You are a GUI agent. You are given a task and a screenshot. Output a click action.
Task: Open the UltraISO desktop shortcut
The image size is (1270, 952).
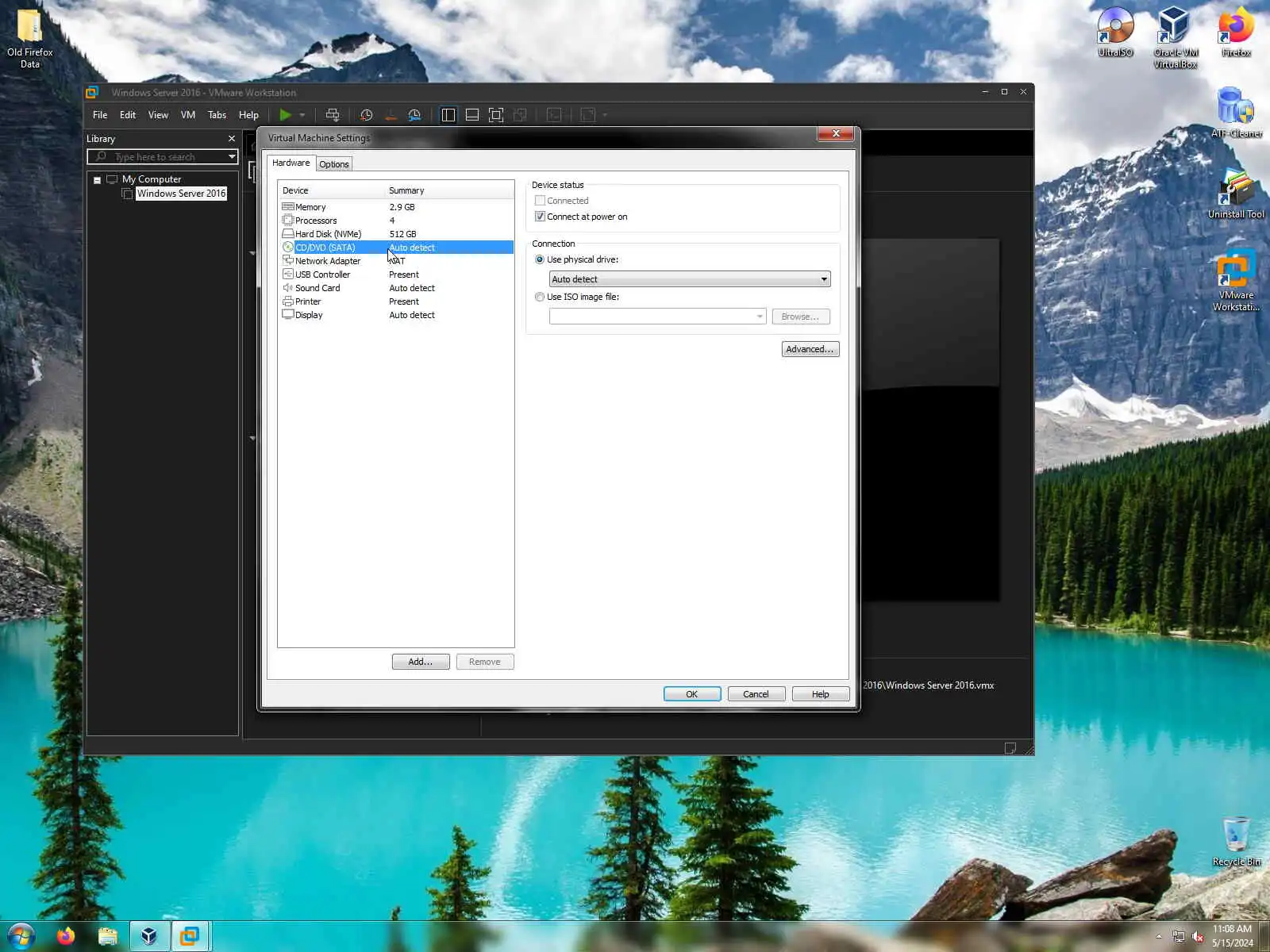1115,32
